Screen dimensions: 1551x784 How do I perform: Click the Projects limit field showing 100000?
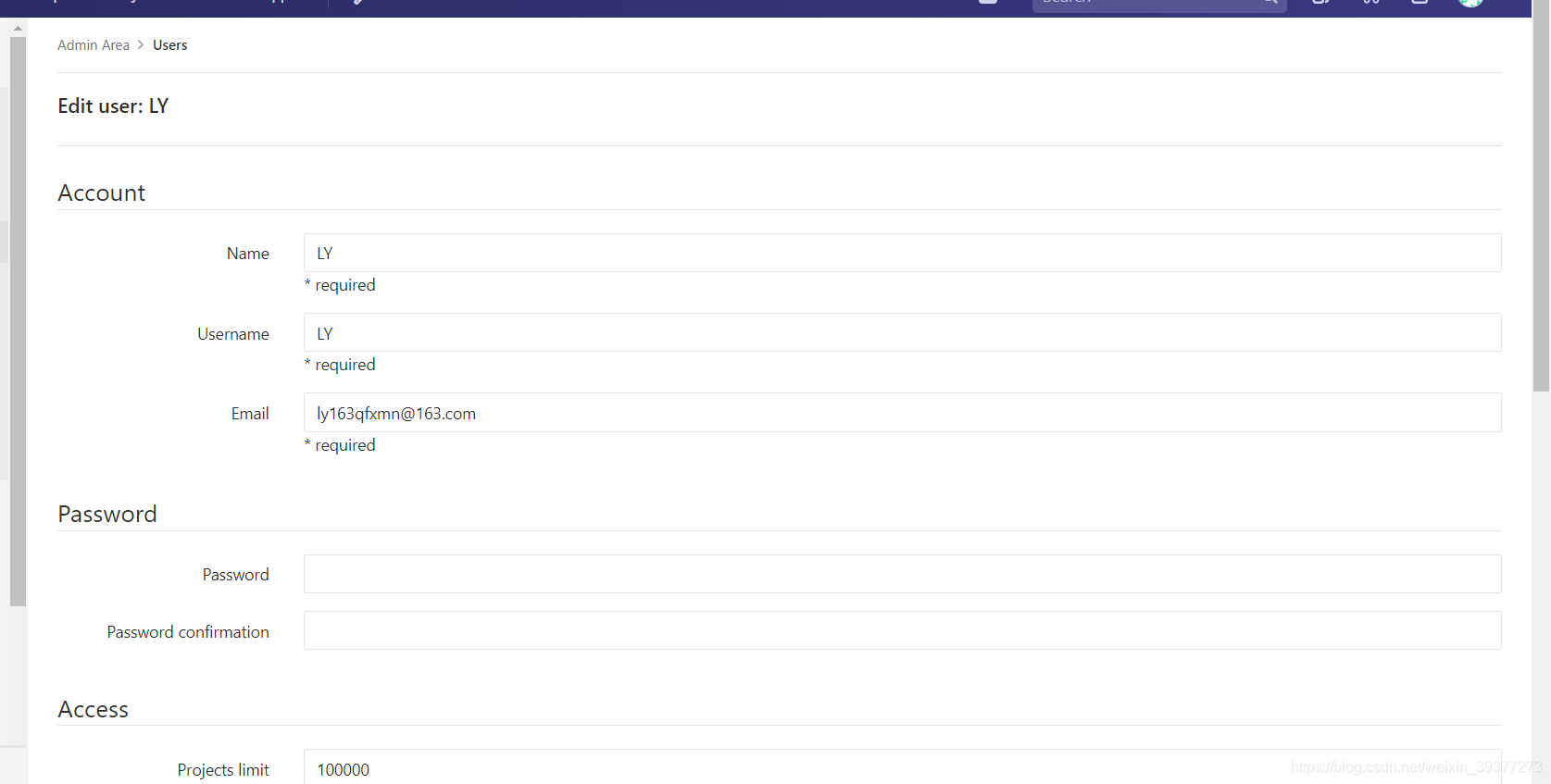coord(902,767)
